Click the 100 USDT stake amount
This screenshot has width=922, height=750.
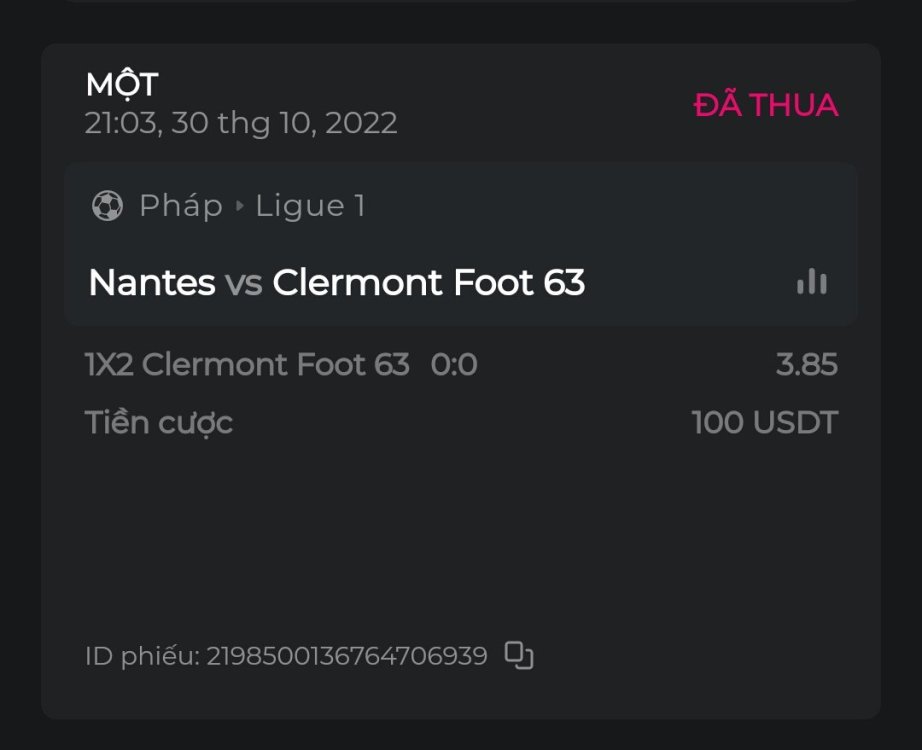pyautogui.click(x=764, y=423)
